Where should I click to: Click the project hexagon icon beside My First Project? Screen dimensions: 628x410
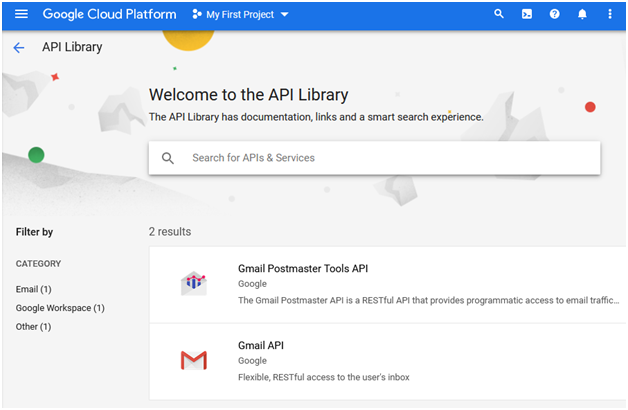pyautogui.click(x=197, y=14)
